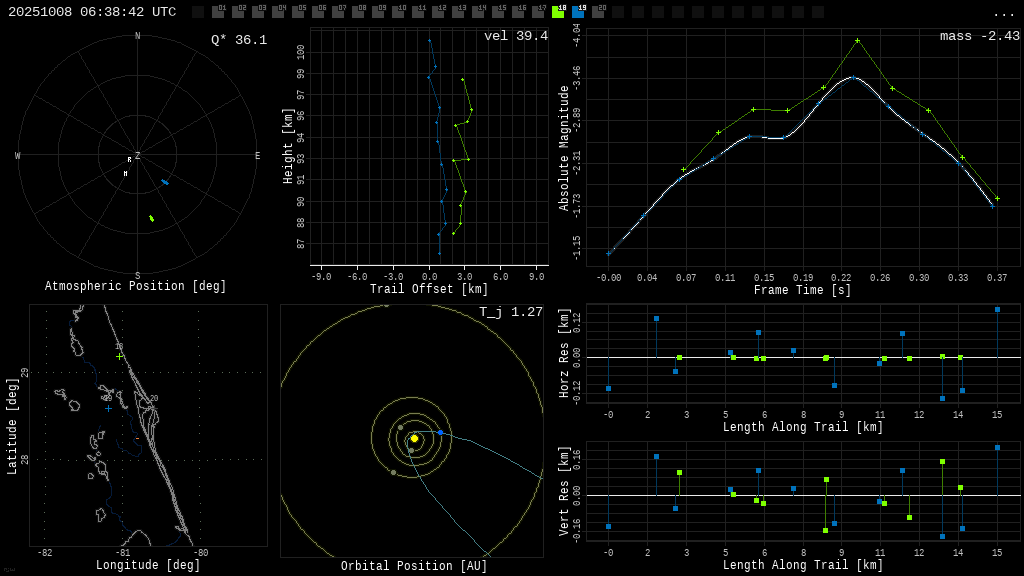The width and height of the screenshot is (1024, 576).
Task: Select blue meteor streak on the sky plot
Action: [x=165, y=182]
